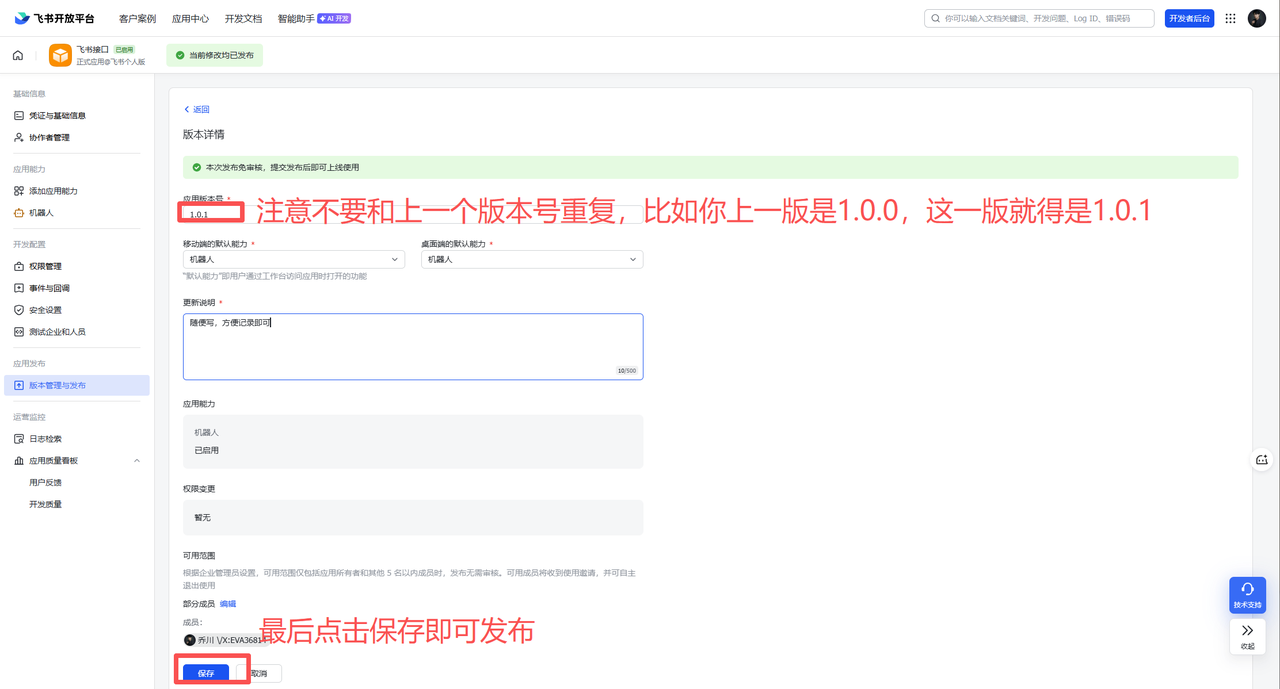Image resolution: width=1280 pixels, height=689 pixels.
Task: Click the member tag 乔川 avatar
Action: tap(190, 640)
